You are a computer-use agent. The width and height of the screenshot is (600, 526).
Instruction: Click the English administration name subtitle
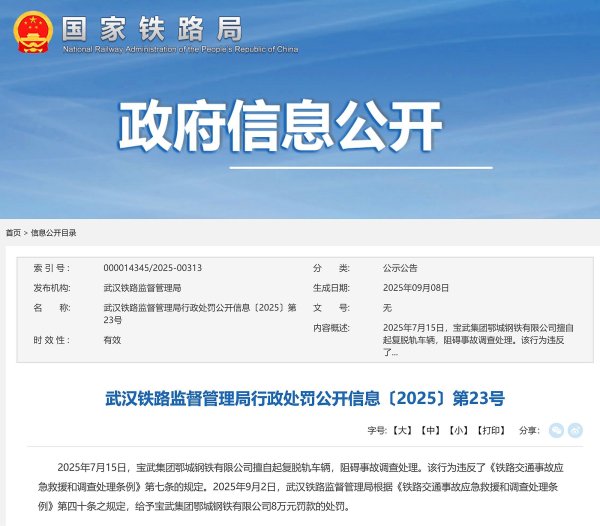180,49
